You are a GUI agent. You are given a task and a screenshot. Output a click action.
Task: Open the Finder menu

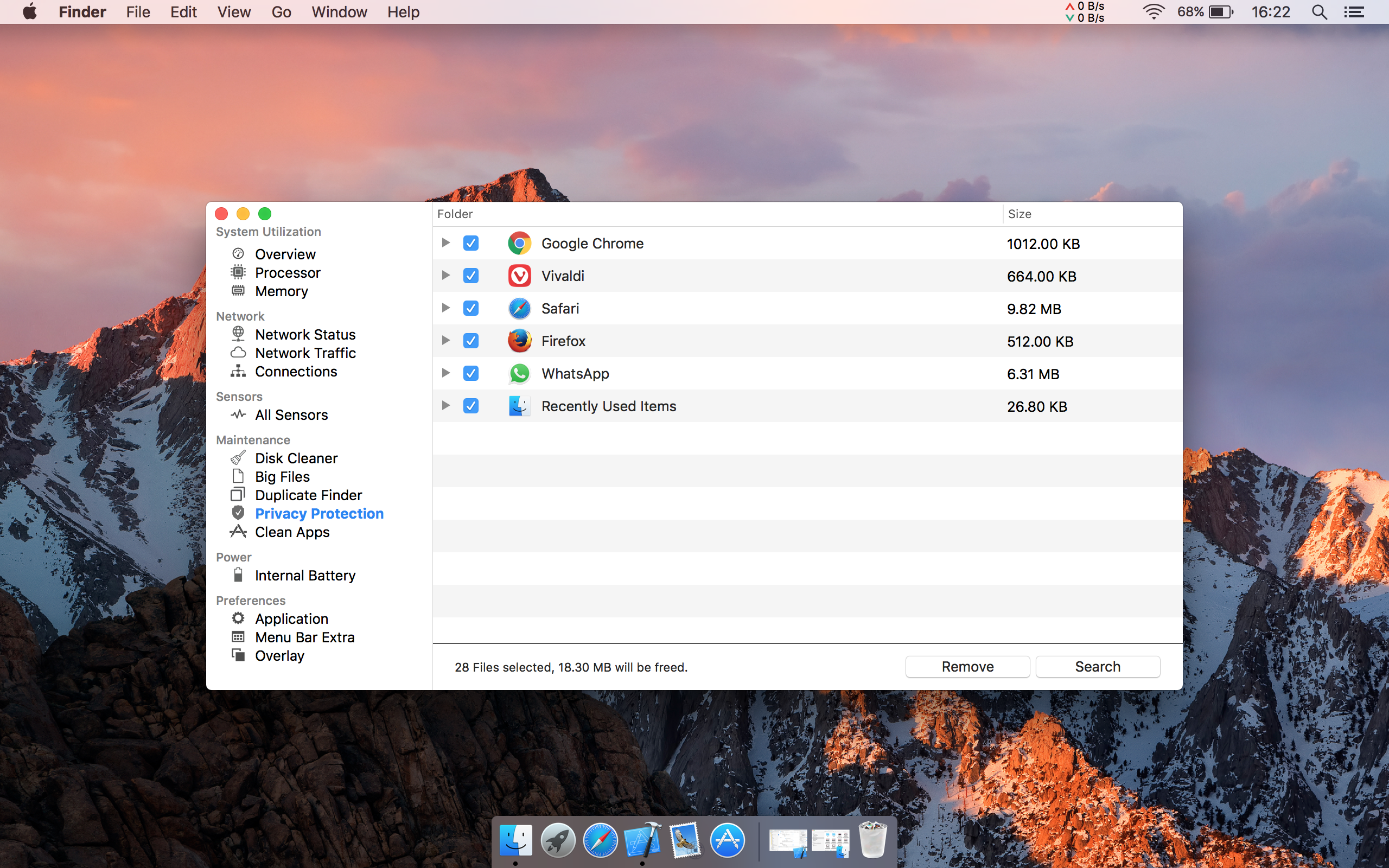pyautogui.click(x=82, y=12)
